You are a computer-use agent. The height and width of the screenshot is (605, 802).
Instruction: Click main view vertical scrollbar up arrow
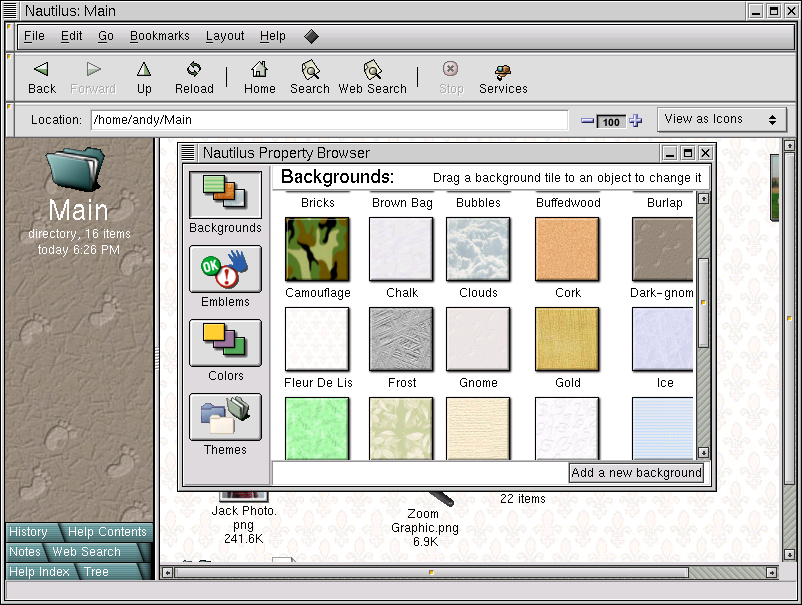[x=789, y=146]
